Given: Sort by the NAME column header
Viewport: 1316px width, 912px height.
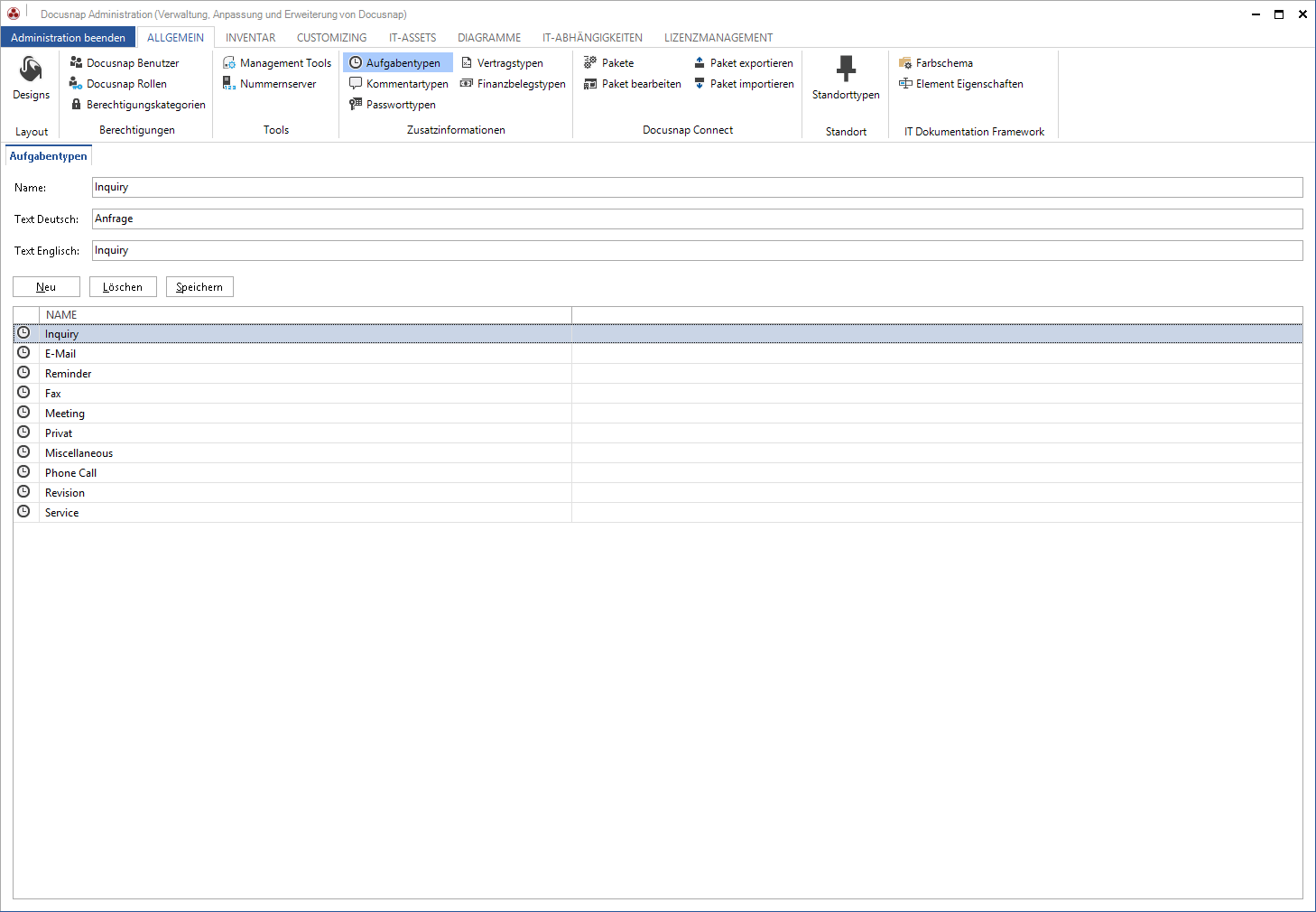Looking at the screenshot, I should 305,314.
